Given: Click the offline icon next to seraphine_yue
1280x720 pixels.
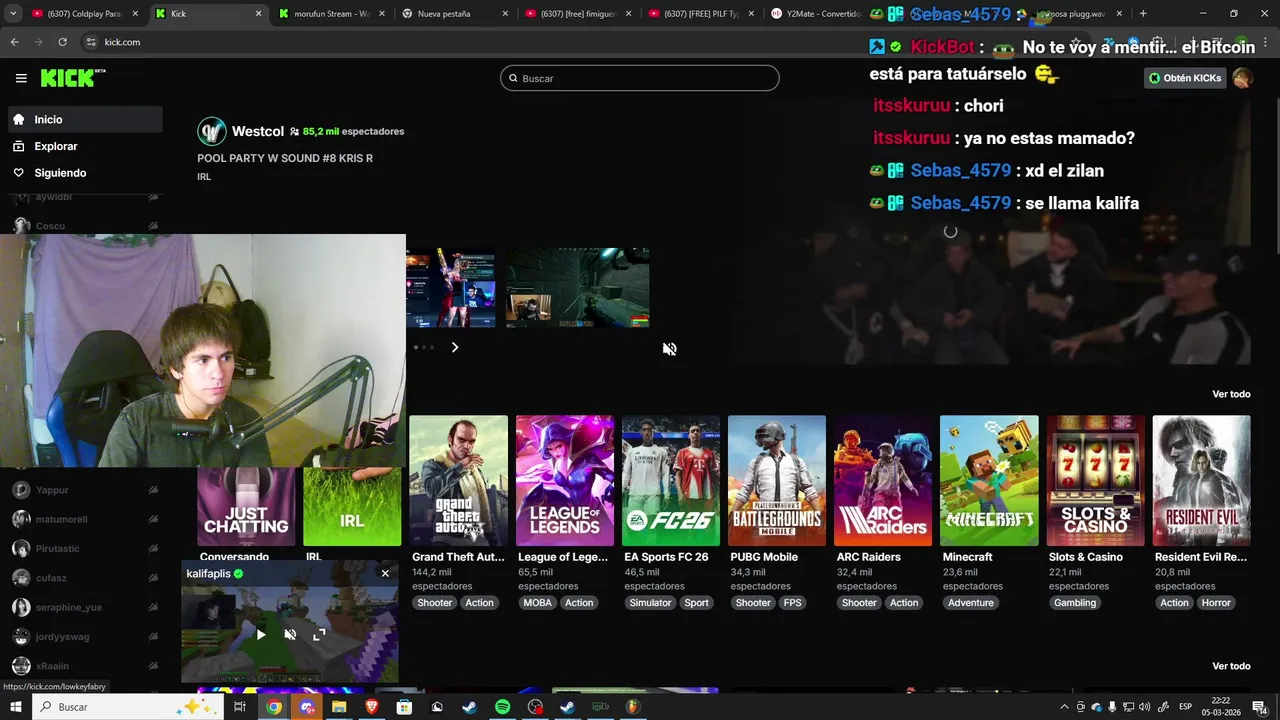Looking at the screenshot, I should pyautogui.click(x=153, y=607).
